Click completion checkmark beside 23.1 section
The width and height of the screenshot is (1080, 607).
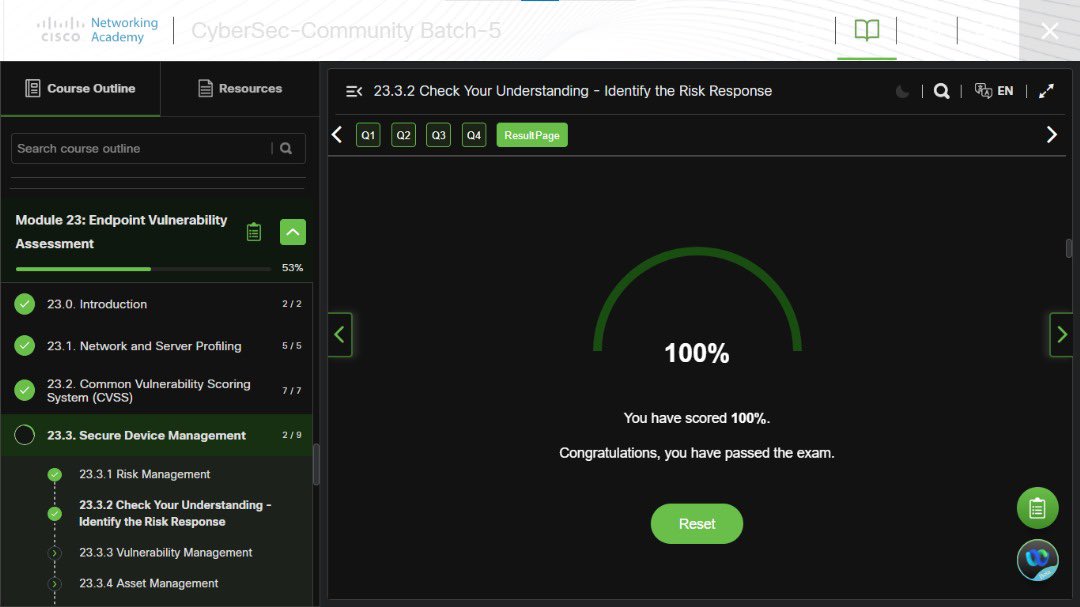click(x=25, y=346)
